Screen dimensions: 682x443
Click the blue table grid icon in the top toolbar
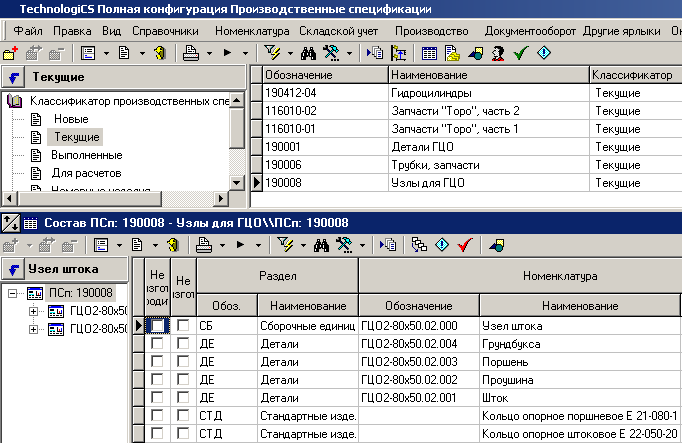[x=429, y=53]
